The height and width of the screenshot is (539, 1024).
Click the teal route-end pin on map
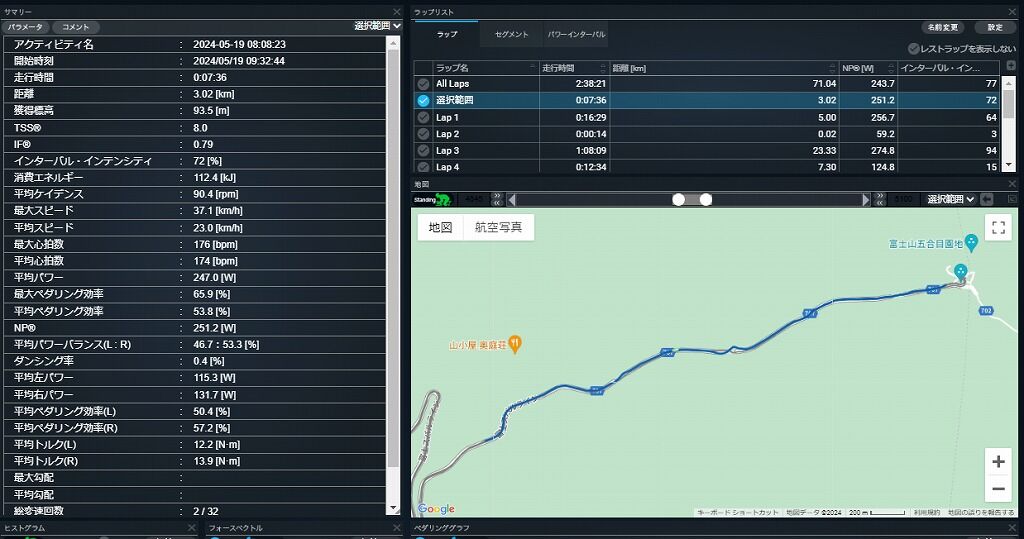click(960, 271)
